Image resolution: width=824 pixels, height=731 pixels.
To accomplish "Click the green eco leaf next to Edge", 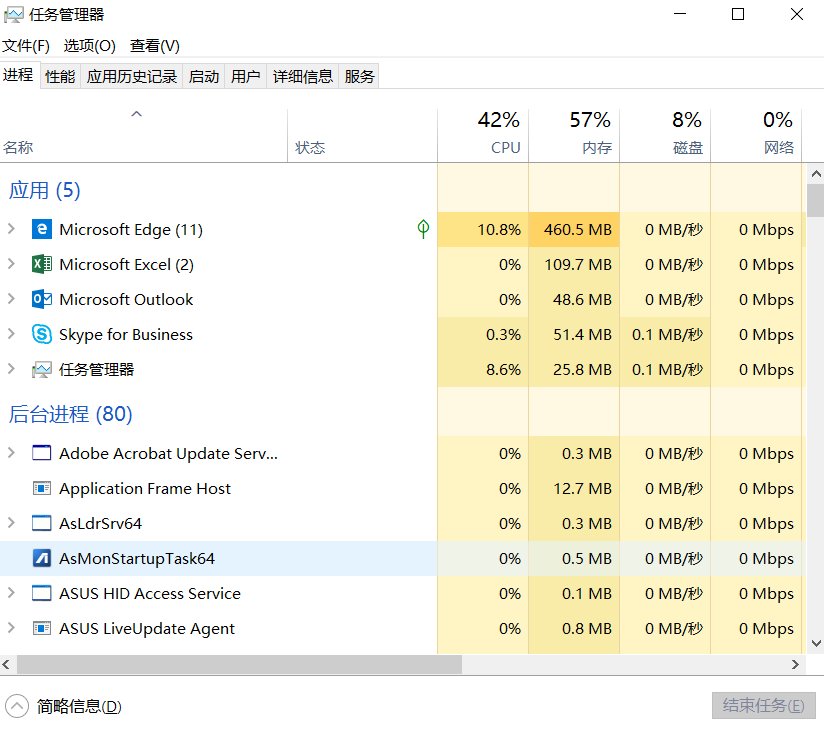I will click(423, 229).
